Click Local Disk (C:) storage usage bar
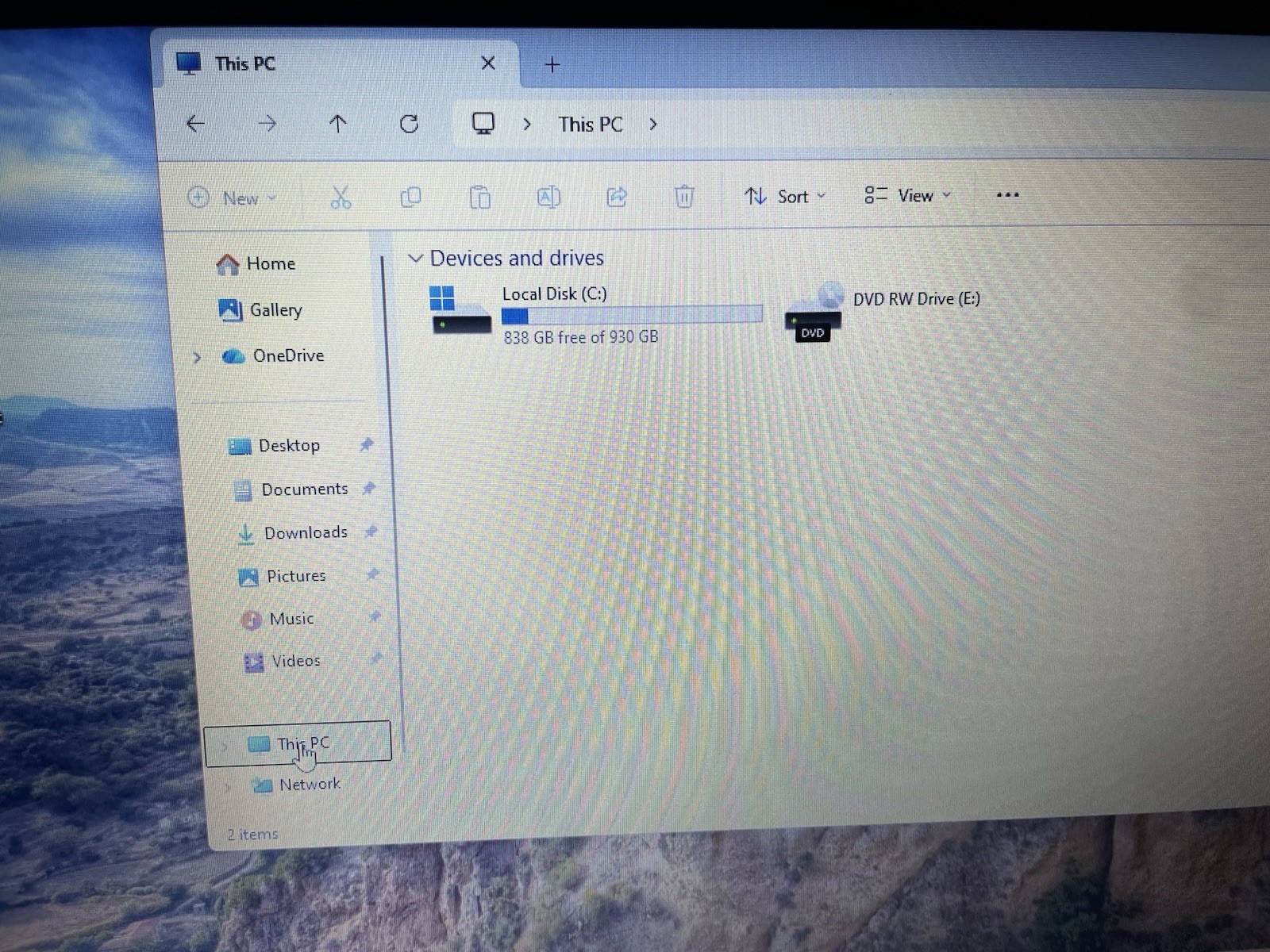This screenshot has width=1270, height=952. (632, 315)
